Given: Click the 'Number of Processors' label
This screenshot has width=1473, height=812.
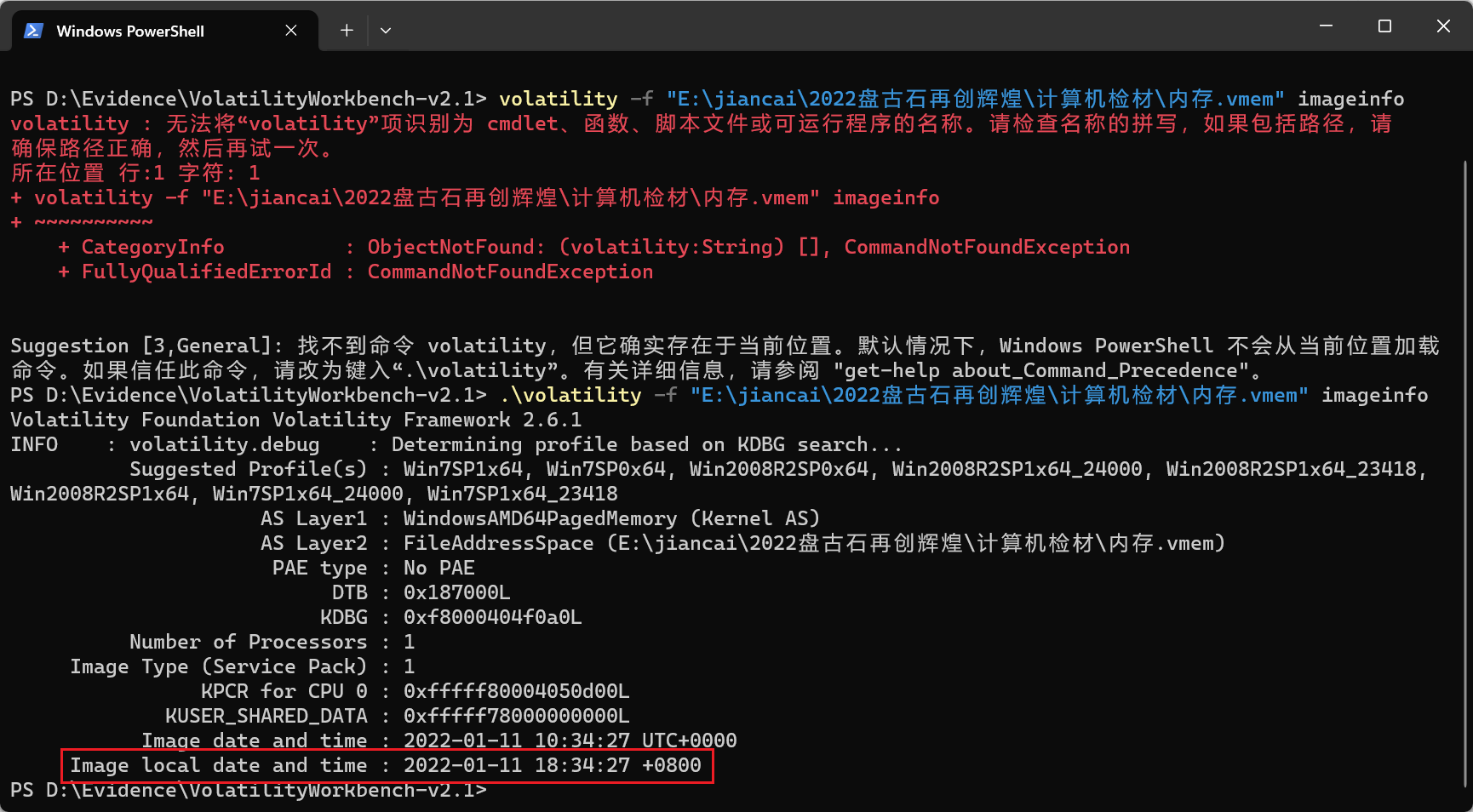Looking at the screenshot, I should coord(249,642).
